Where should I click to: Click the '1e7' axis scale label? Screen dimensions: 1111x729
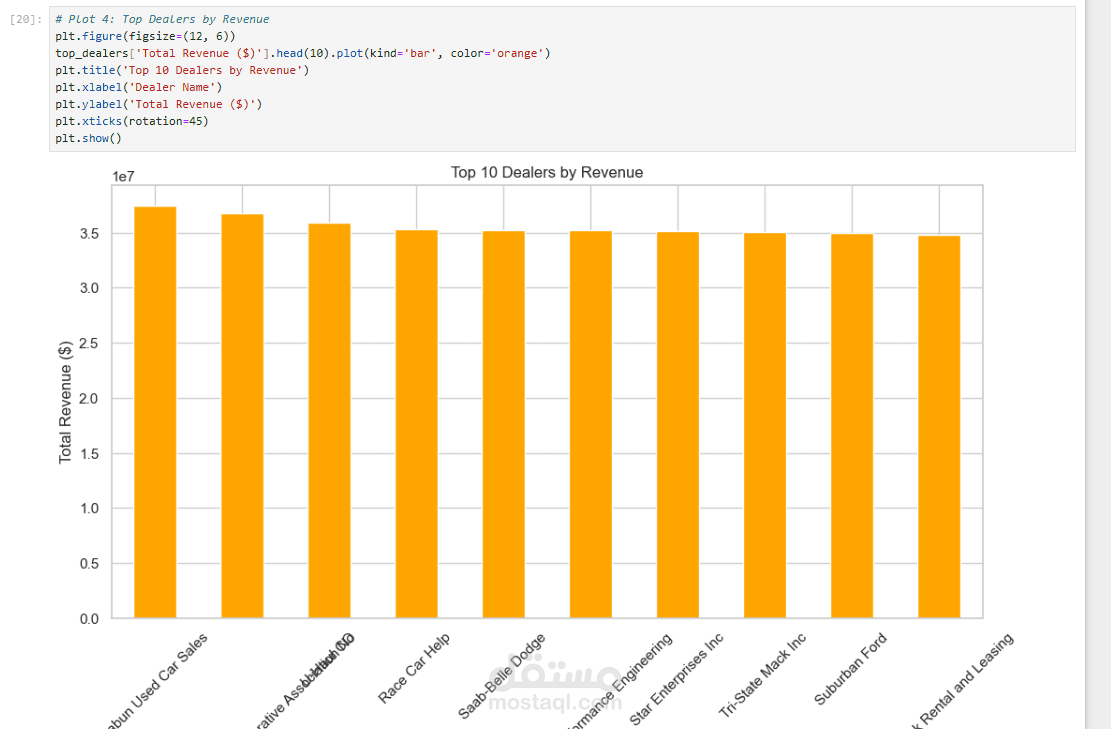[x=123, y=176]
